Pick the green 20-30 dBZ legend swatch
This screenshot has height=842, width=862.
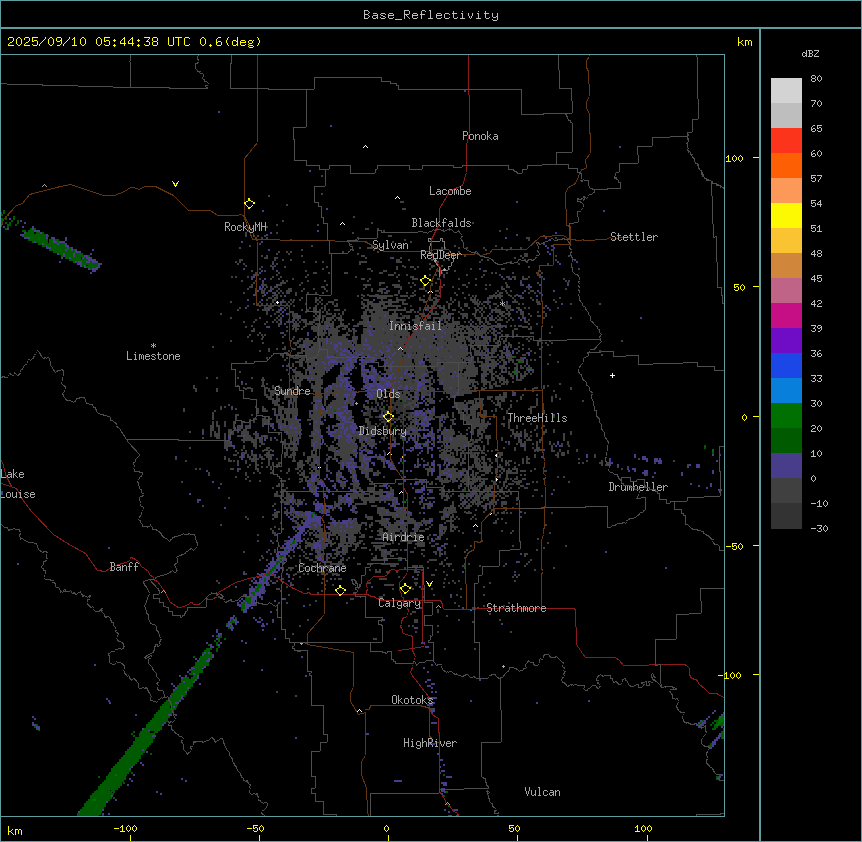coord(786,416)
